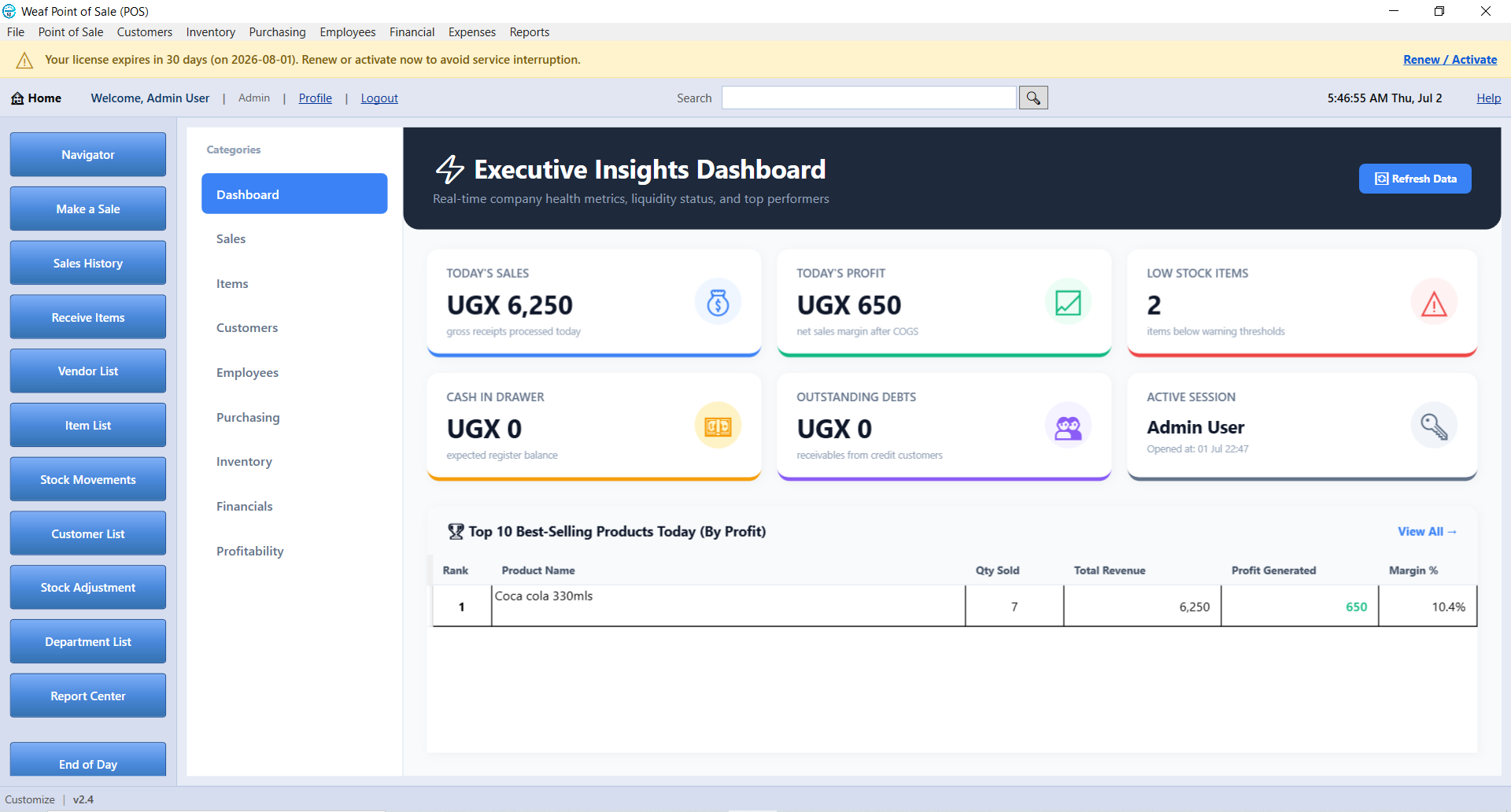Open the Inventory menu in menu bar
Image resolution: width=1511 pixels, height=812 pixels.
(x=211, y=32)
